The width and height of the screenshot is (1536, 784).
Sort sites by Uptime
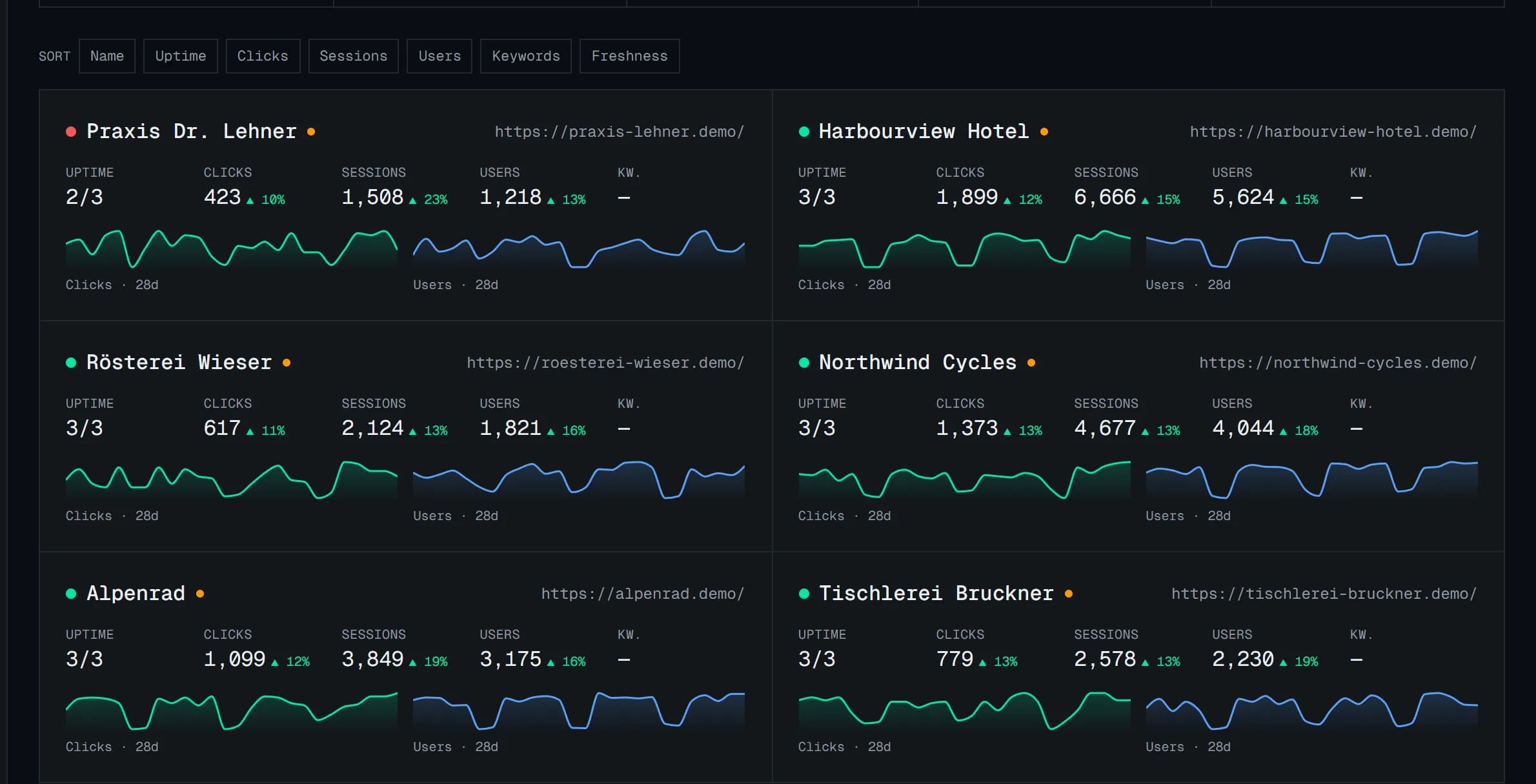(181, 56)
